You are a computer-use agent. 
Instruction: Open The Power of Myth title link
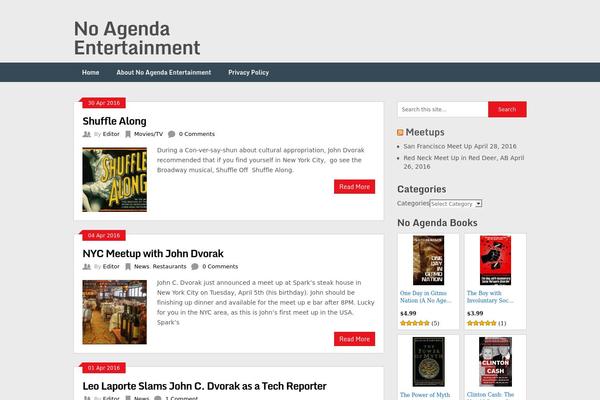coord(425,395)
